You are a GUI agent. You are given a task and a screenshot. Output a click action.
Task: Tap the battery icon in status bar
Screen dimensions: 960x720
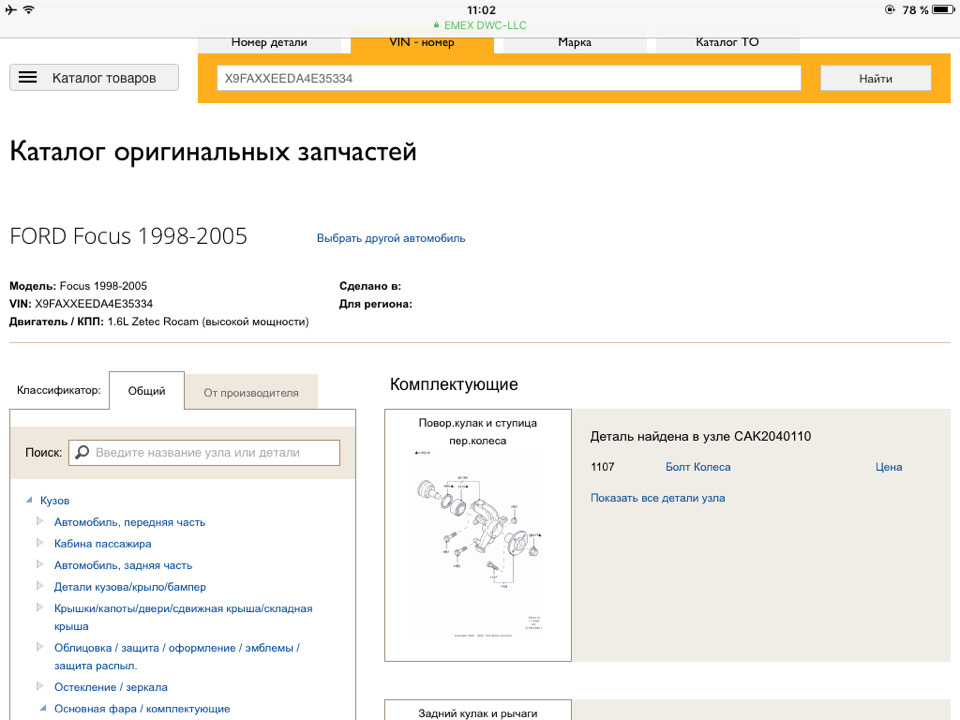click(943, 10)
